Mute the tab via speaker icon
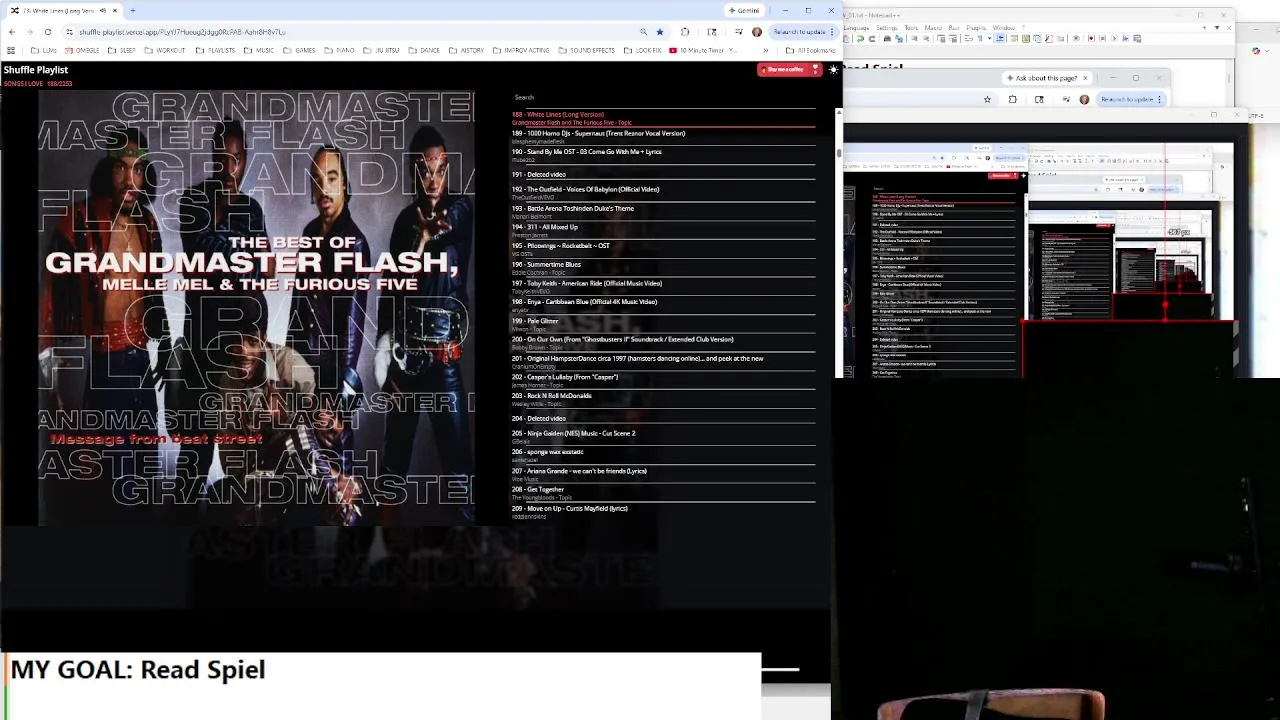 click(103, 10)
